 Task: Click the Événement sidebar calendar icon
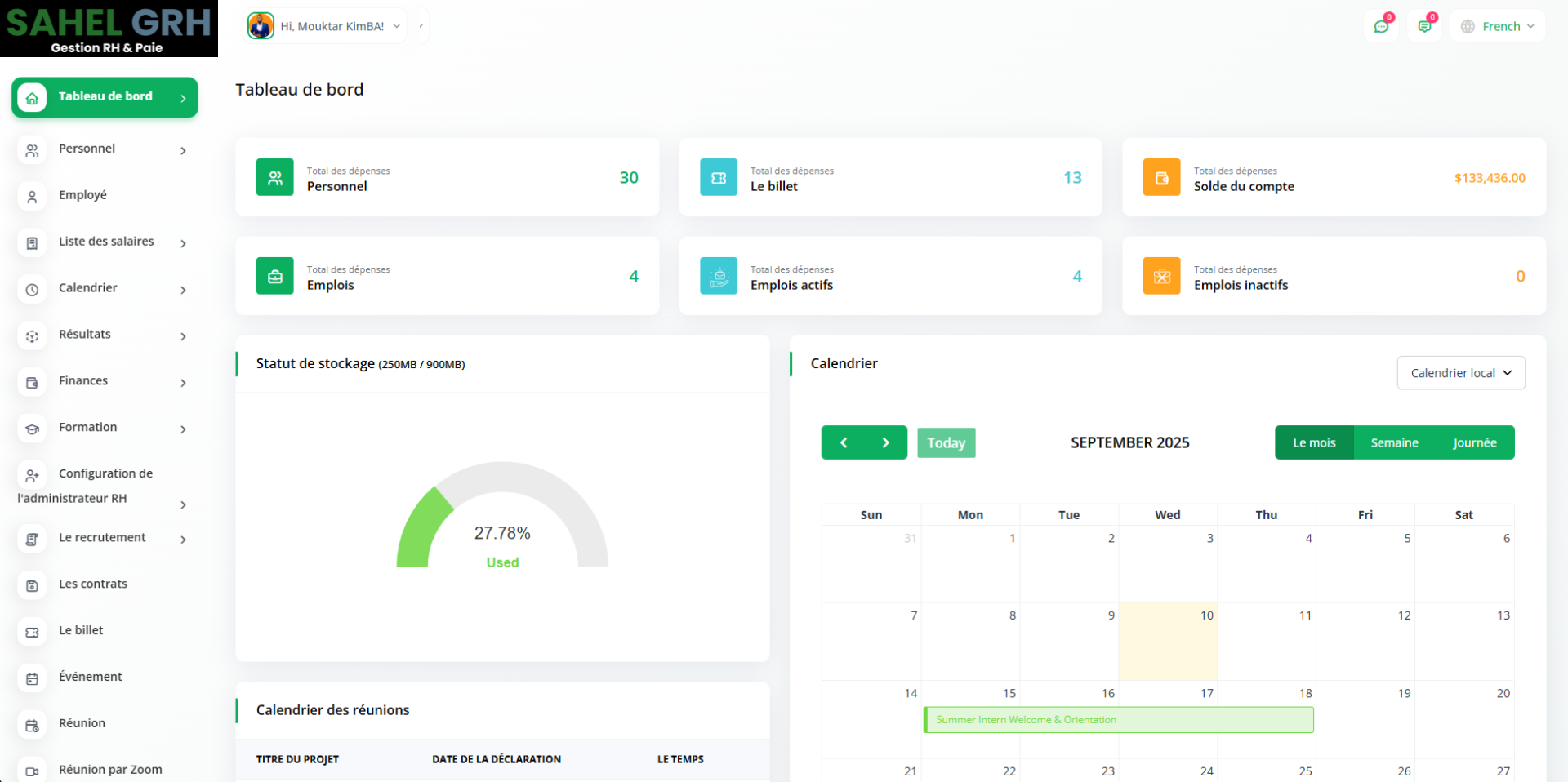pyautogui.click(x=32, y=678)
